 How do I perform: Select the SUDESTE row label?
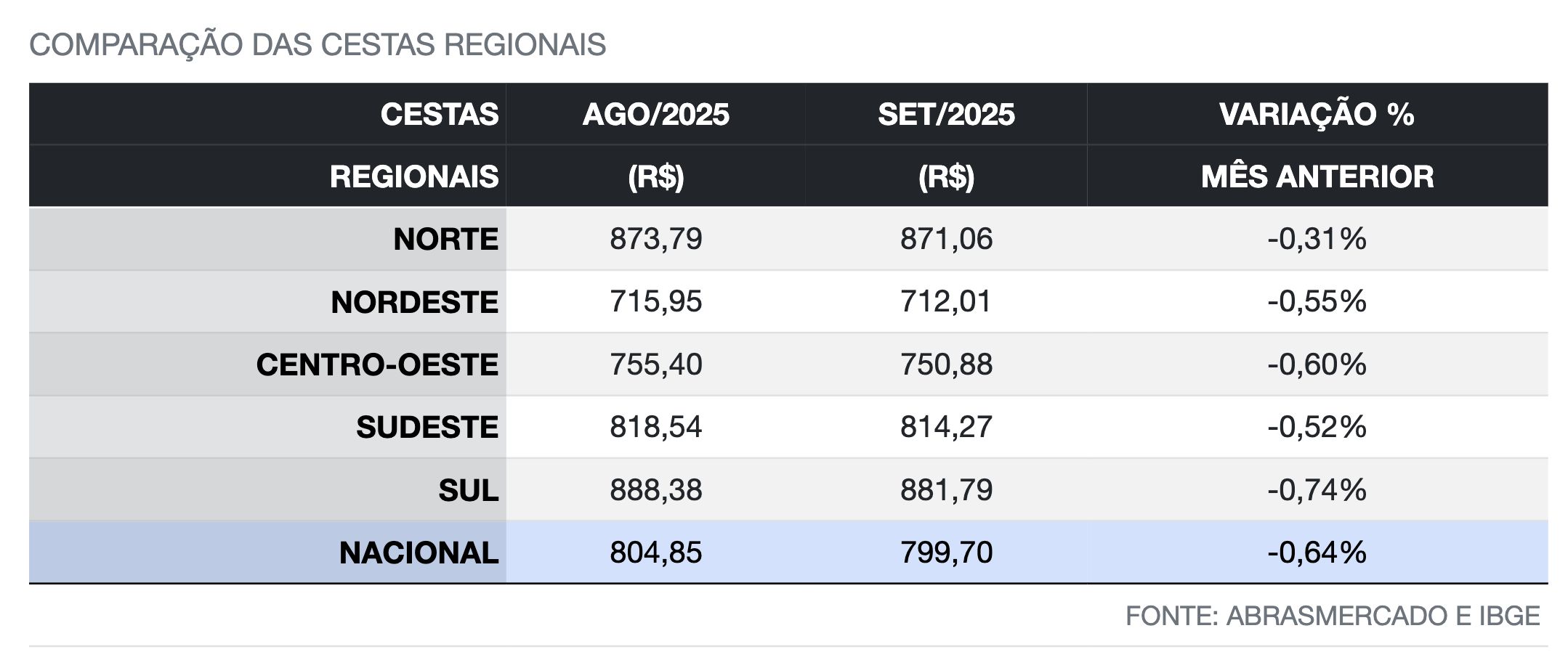coord(427,427)
